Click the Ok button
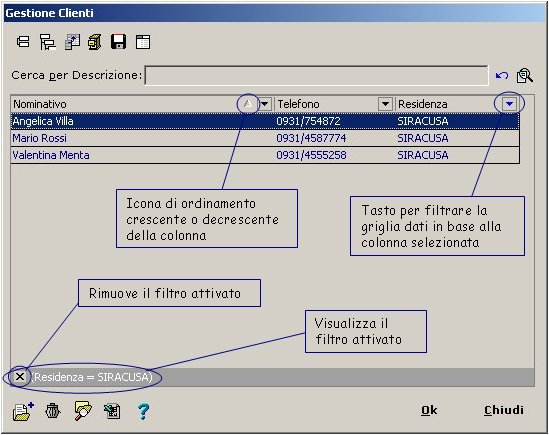Screen dimensions: 549x435 429,410
